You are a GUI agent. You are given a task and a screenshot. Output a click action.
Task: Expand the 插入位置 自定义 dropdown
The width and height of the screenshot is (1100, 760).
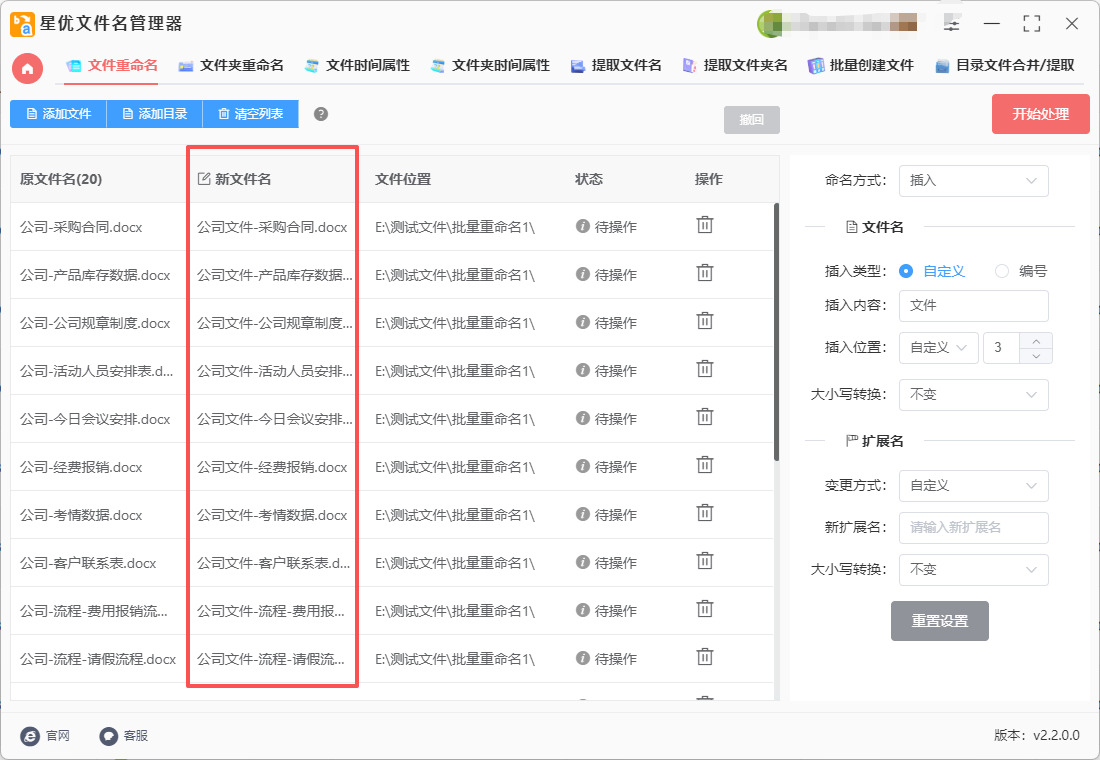coord(938,348)
